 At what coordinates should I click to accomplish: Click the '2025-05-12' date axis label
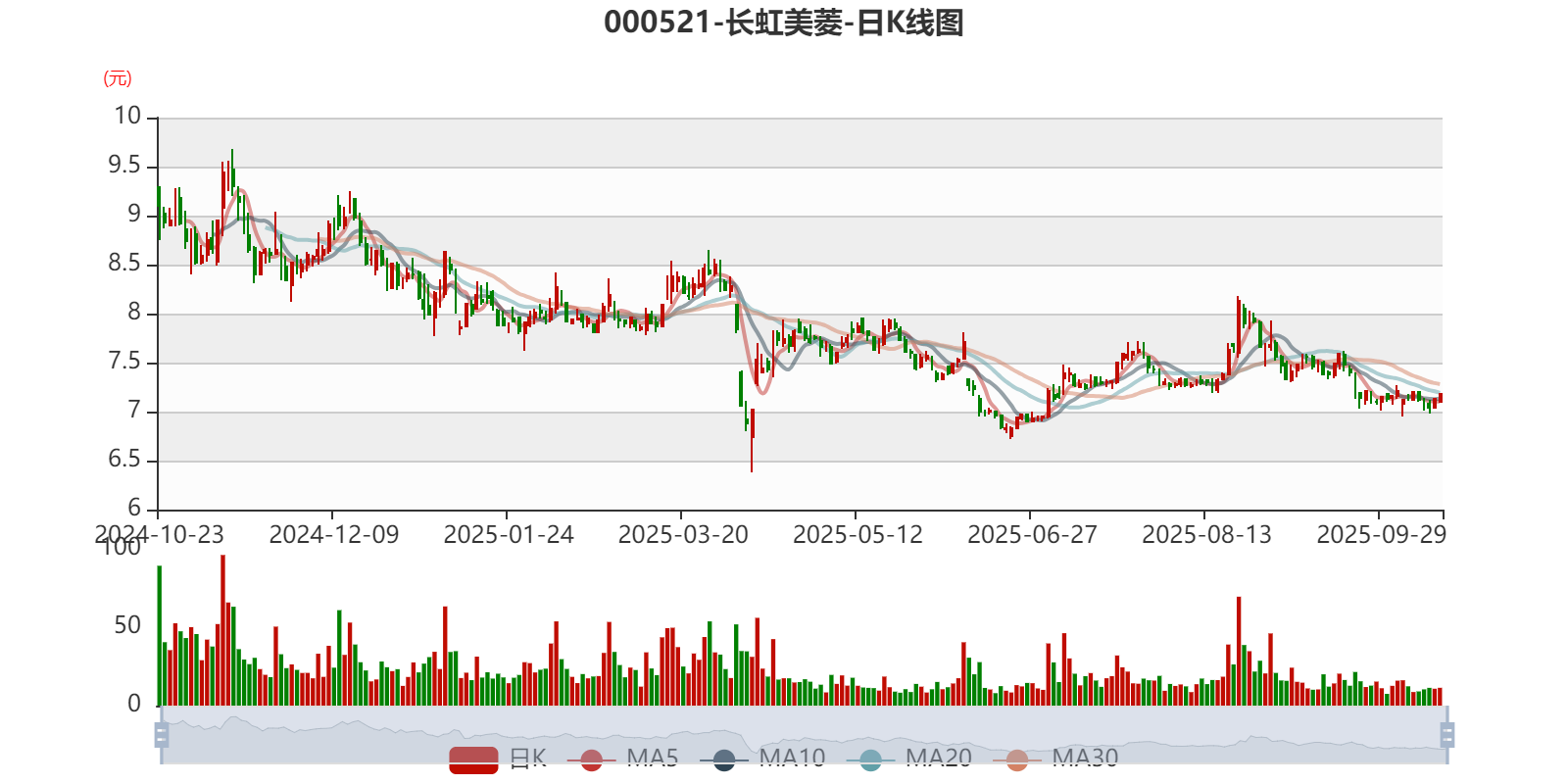(857, 534)
